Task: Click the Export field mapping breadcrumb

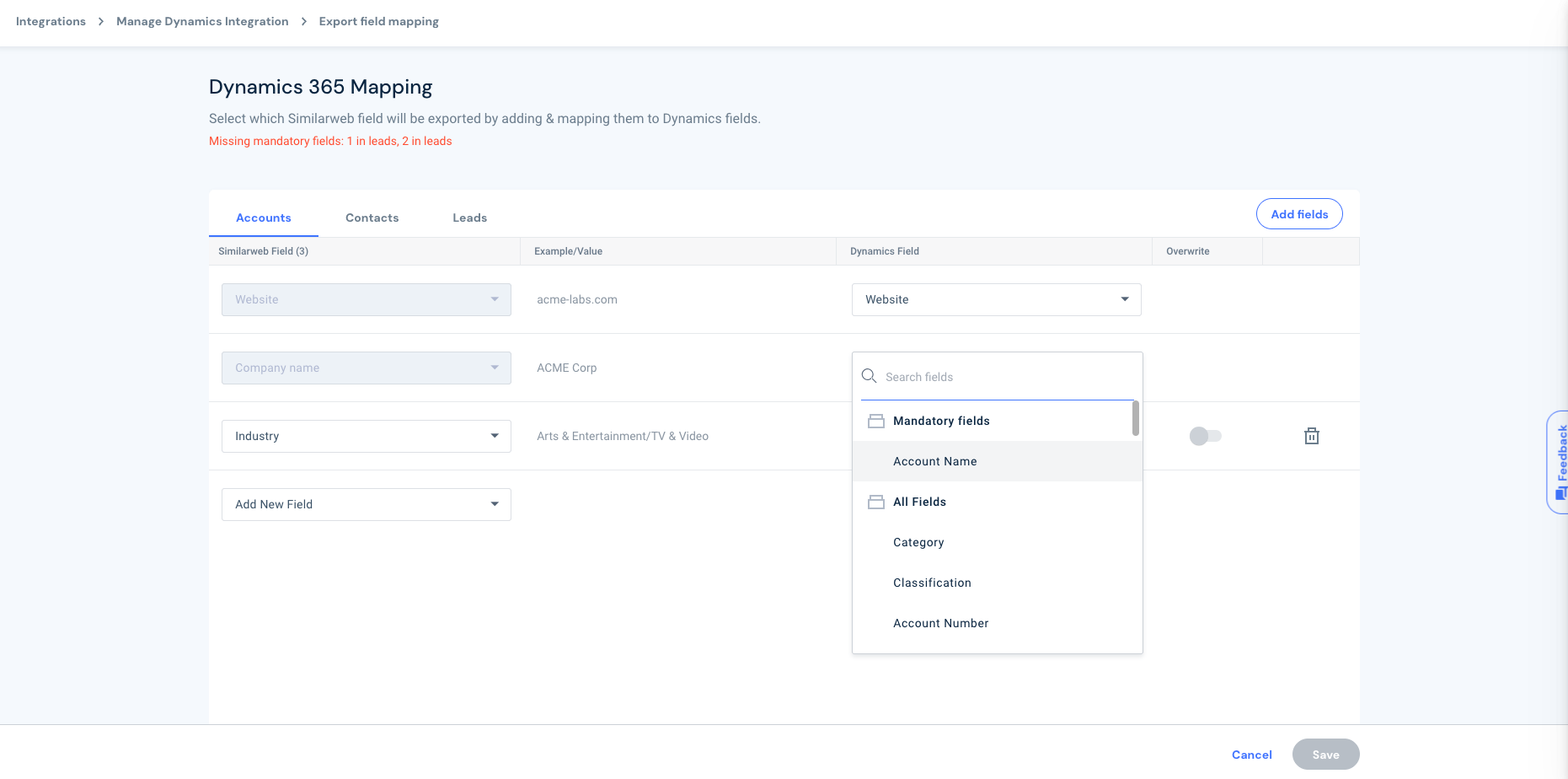Action: click(378, 21)
